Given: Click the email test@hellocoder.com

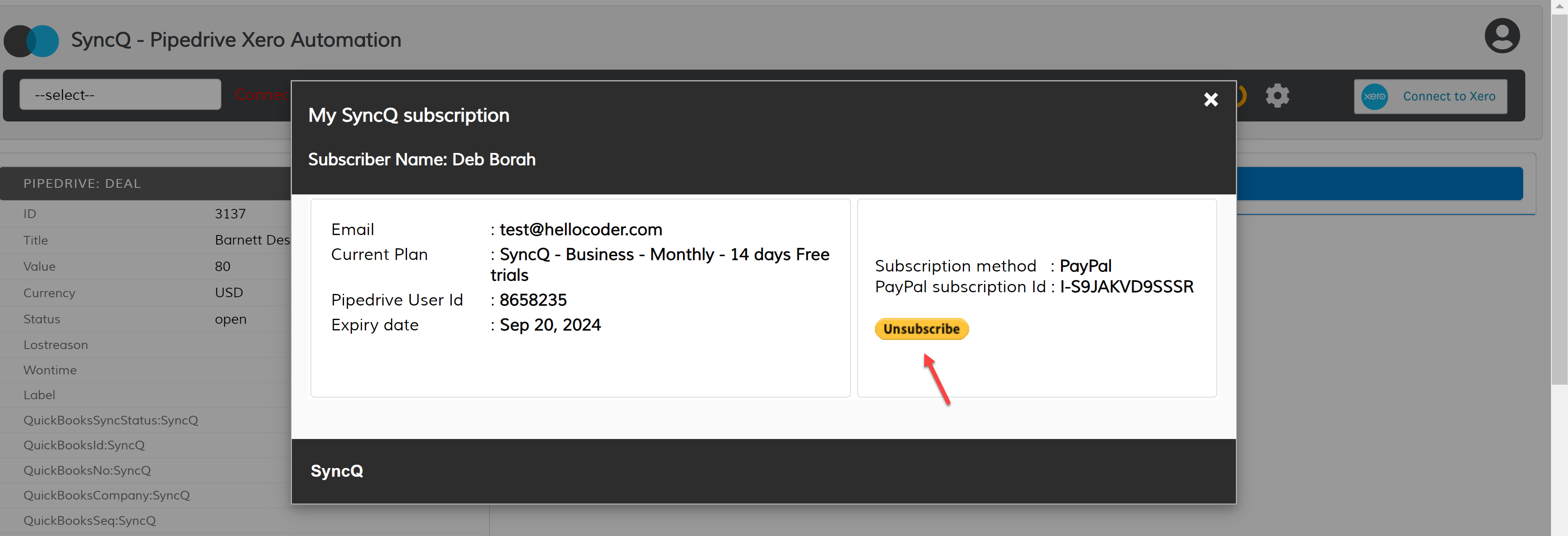Looking at the screenshot, I should pos(580,230).
